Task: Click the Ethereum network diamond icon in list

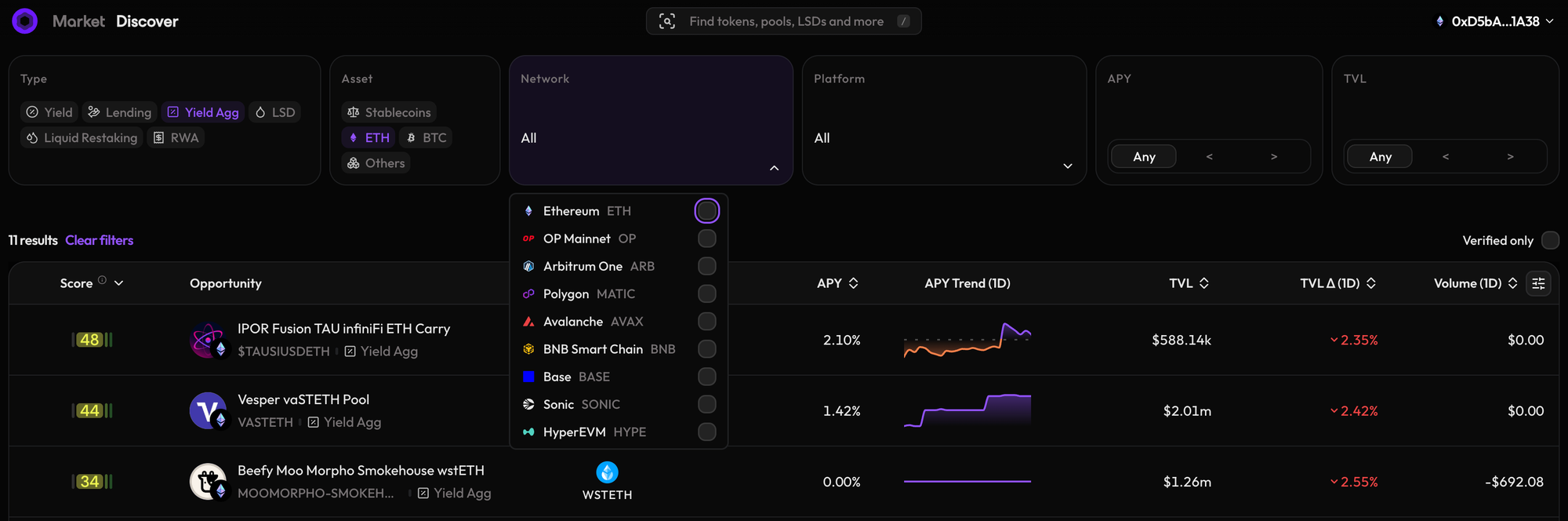Action: pos(528,211)
